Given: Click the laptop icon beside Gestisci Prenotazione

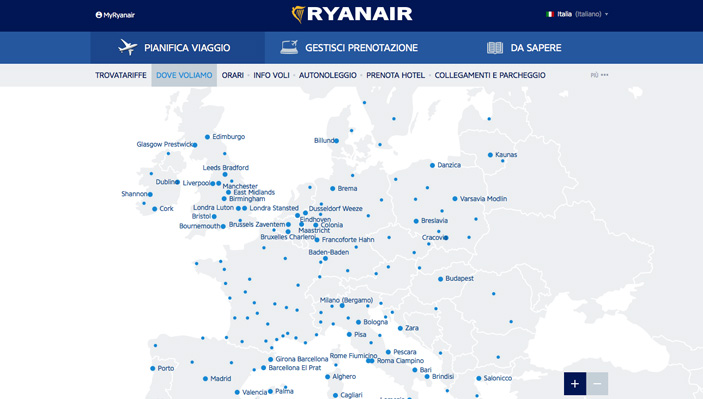Looking at the screenshot, I should coord(289,47).
